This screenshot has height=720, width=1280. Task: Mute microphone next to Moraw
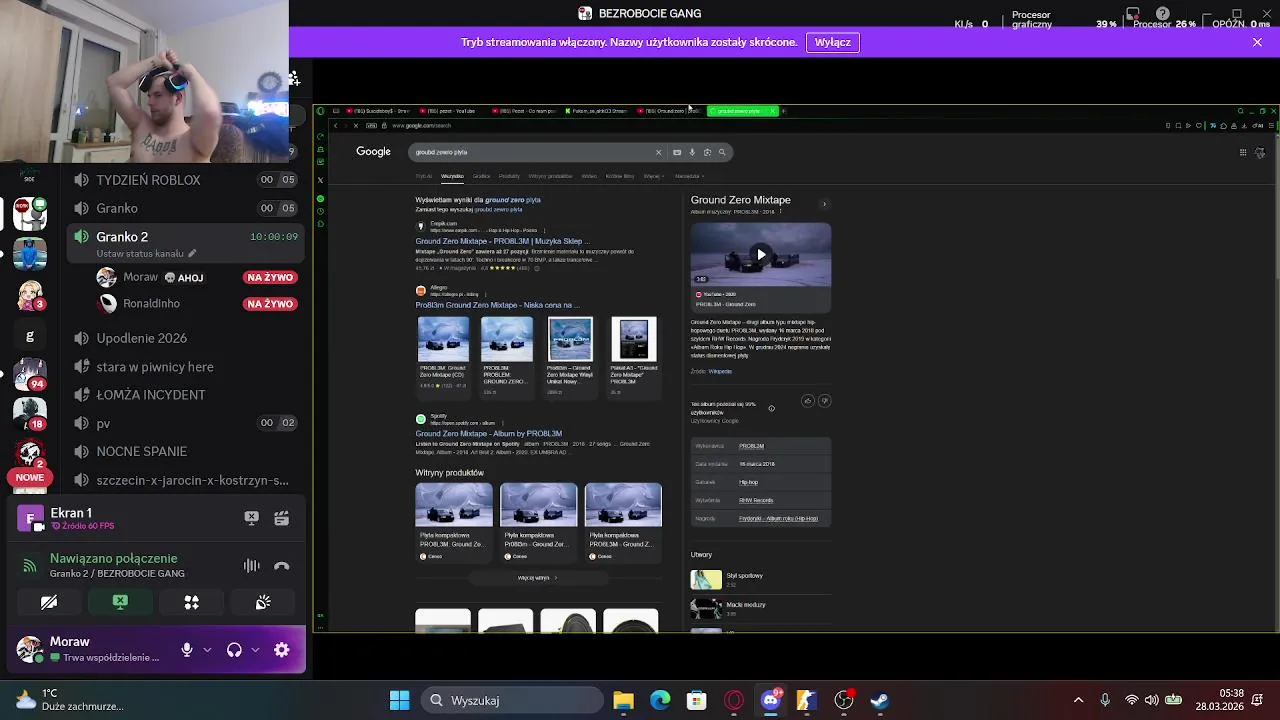coord(186,650)
